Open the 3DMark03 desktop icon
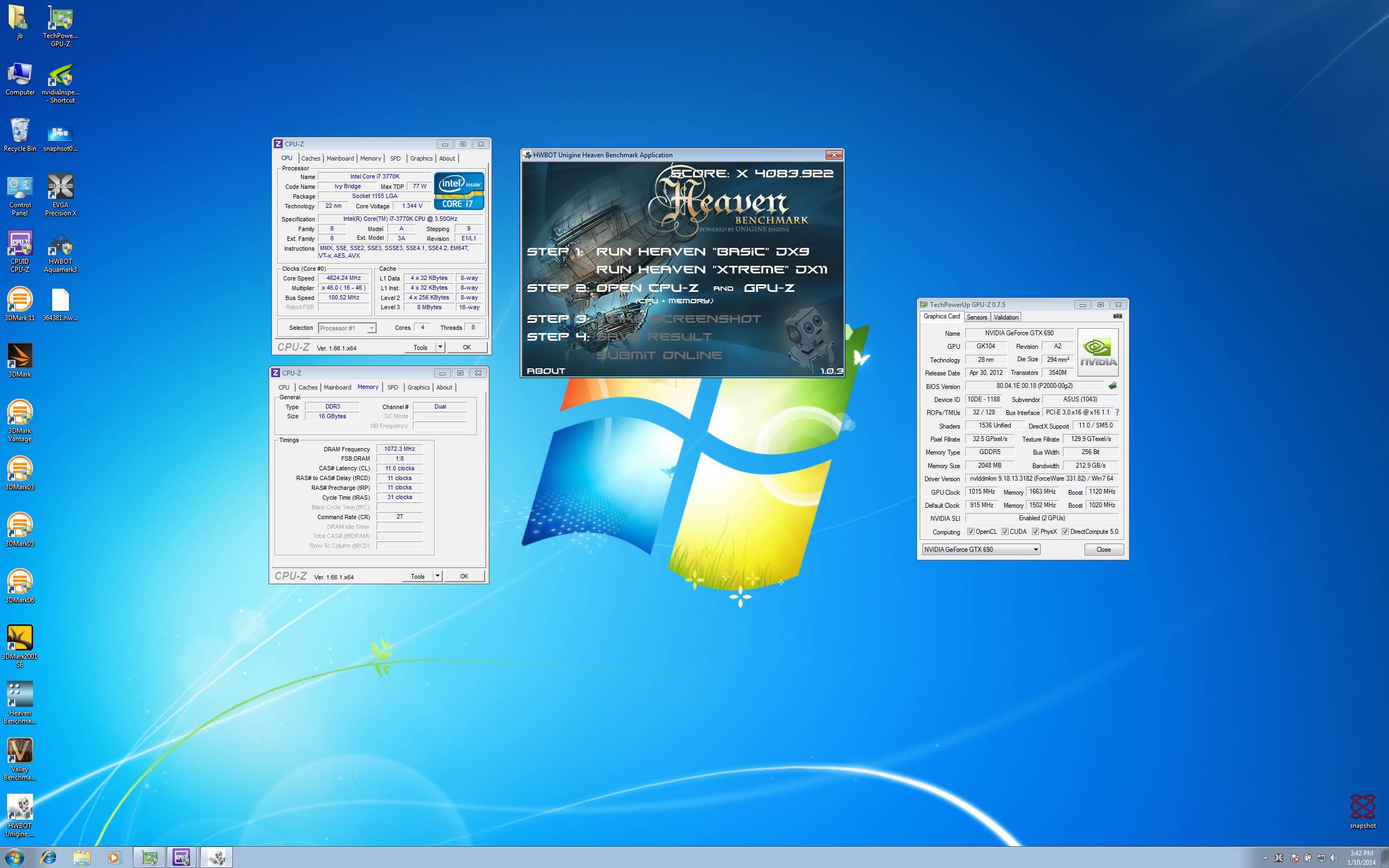Image resolution: width=1389 pixels, height=868 pixels. [x=20, y=474]
